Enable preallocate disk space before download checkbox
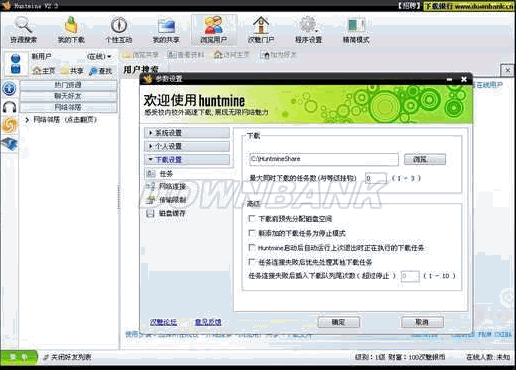The image size is (516, 370). (x=252, y=218)
